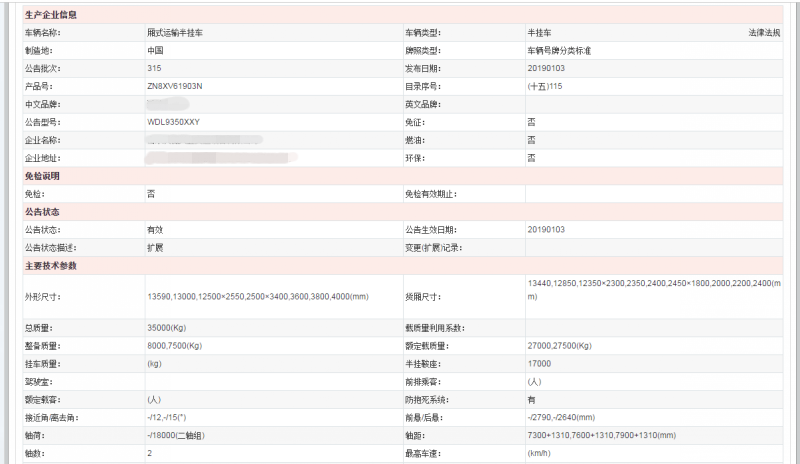The width and height of the screenshot is (800, 464).
Task: Click the 公告批次 value 315
Action: coord(154,68)
